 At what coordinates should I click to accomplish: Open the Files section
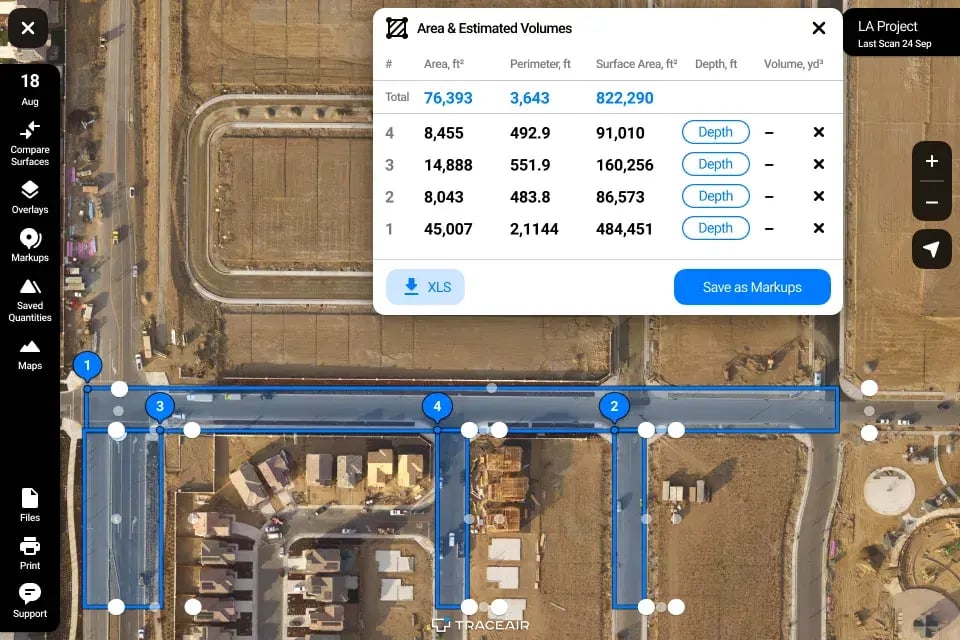tap(30, 504)
